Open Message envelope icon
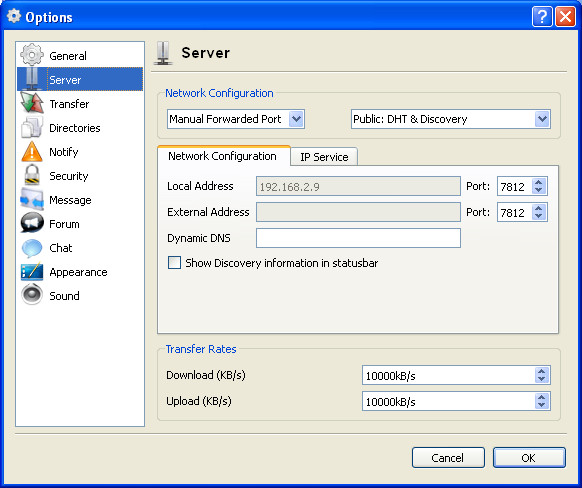Viewport: 582px width, 488px height. (x=32, y=199)
